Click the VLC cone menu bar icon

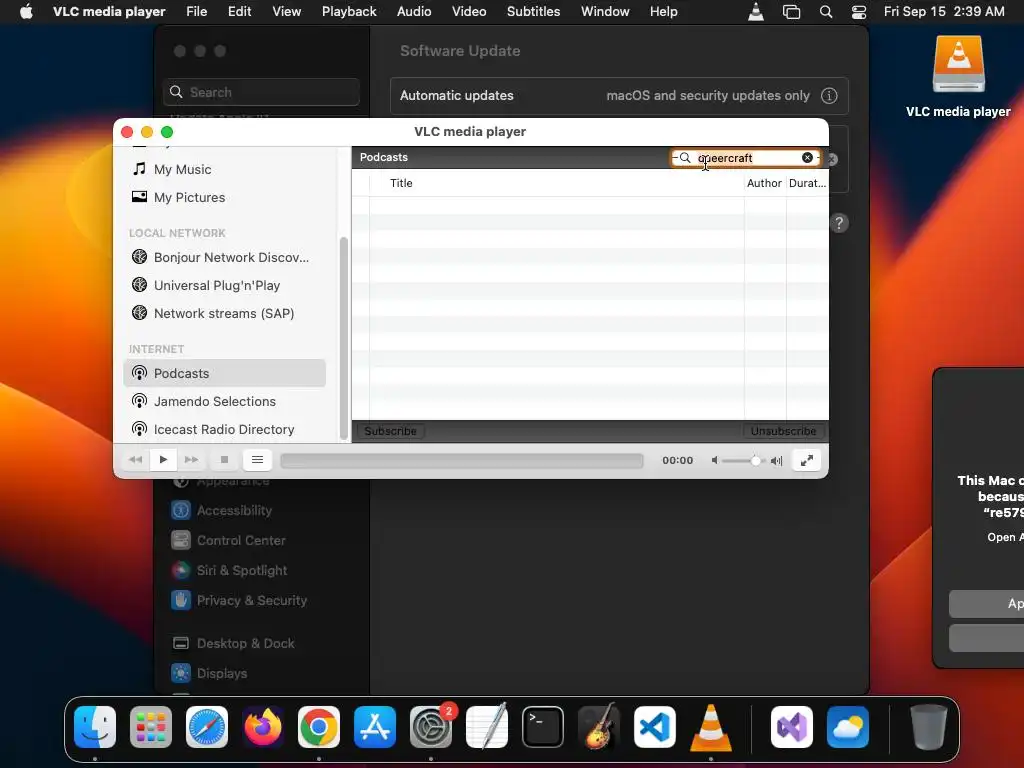[756, 12]
